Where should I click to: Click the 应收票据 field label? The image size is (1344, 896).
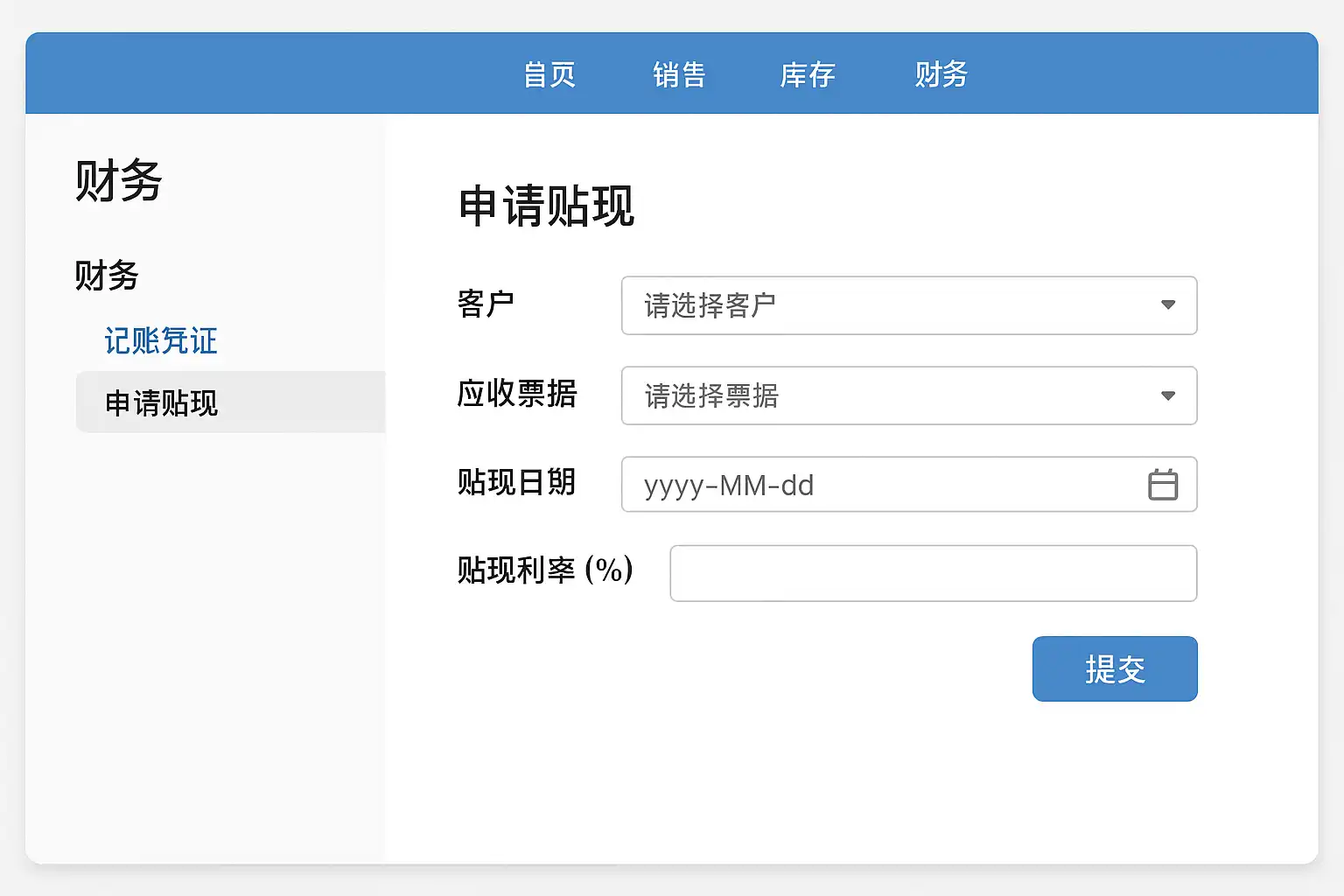click(516, 395)
